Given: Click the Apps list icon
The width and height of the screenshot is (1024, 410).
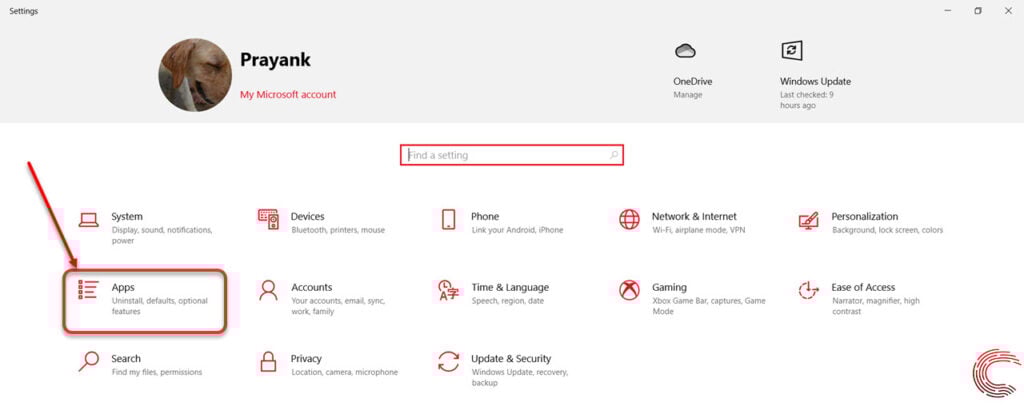Looking at the screenshot, I should (88, 290).
